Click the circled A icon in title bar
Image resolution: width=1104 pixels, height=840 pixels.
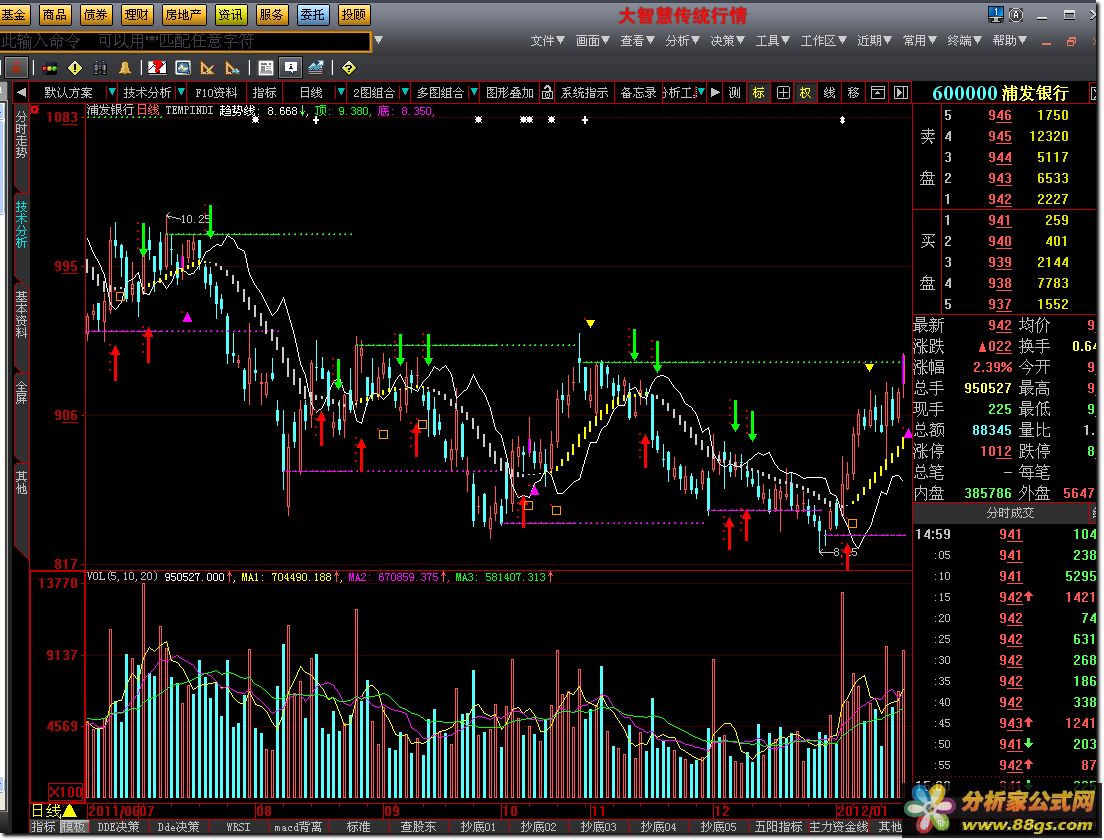pyautogui.click(x=1016, y=14)
